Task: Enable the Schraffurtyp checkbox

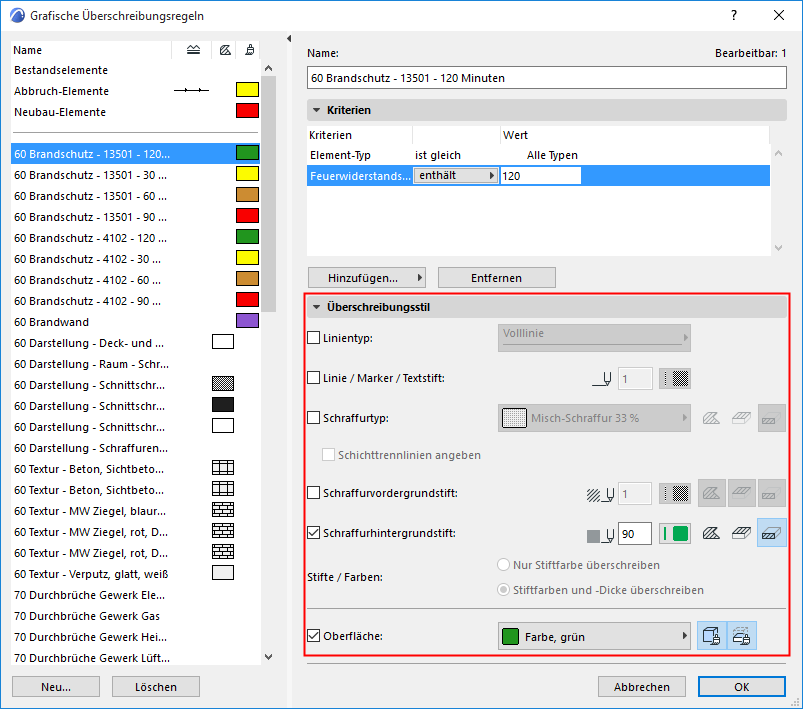Action: 313,418
